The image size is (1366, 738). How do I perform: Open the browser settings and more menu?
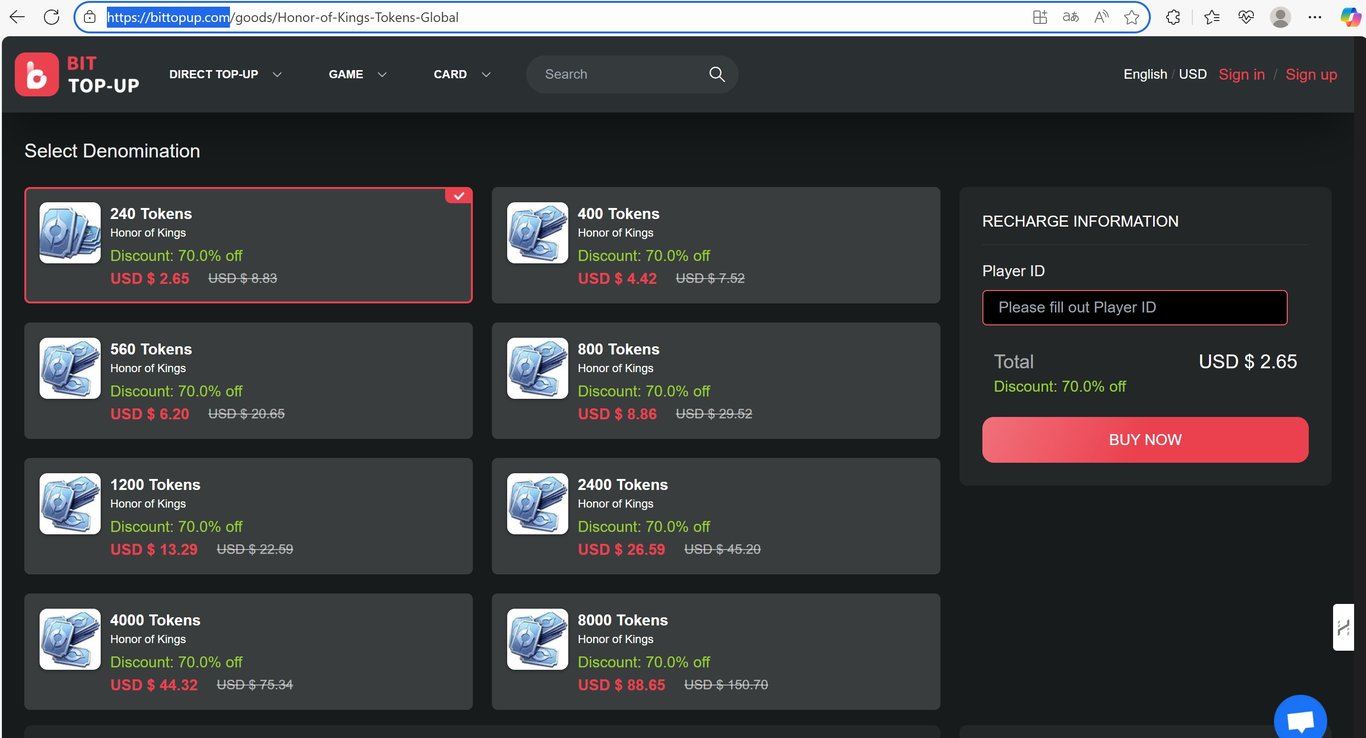1315,17
